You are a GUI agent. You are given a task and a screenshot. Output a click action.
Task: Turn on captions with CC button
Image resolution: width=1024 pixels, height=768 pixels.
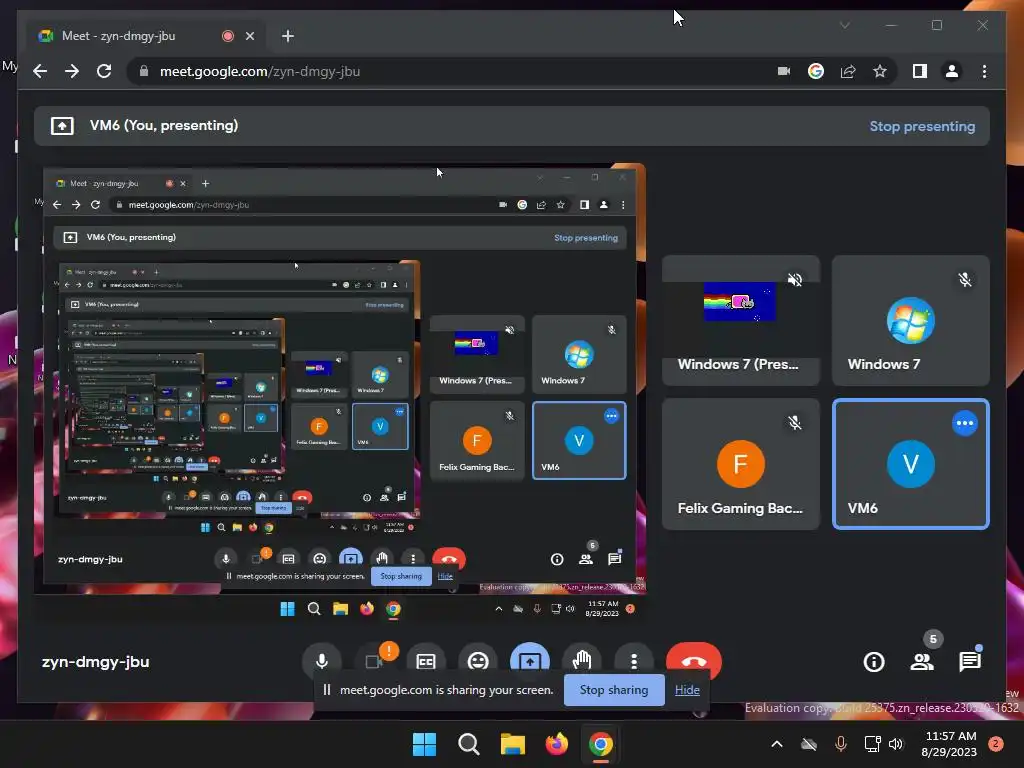(426, 662)
